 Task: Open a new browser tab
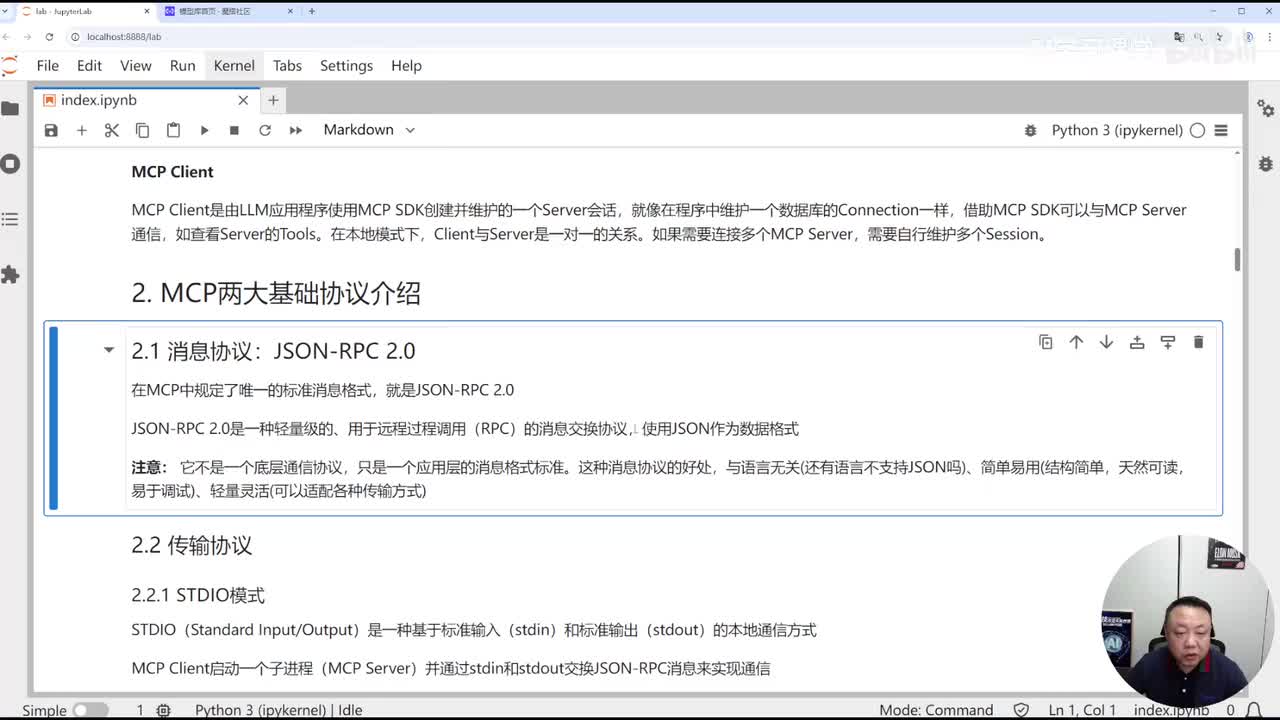[x=312, y=11]
